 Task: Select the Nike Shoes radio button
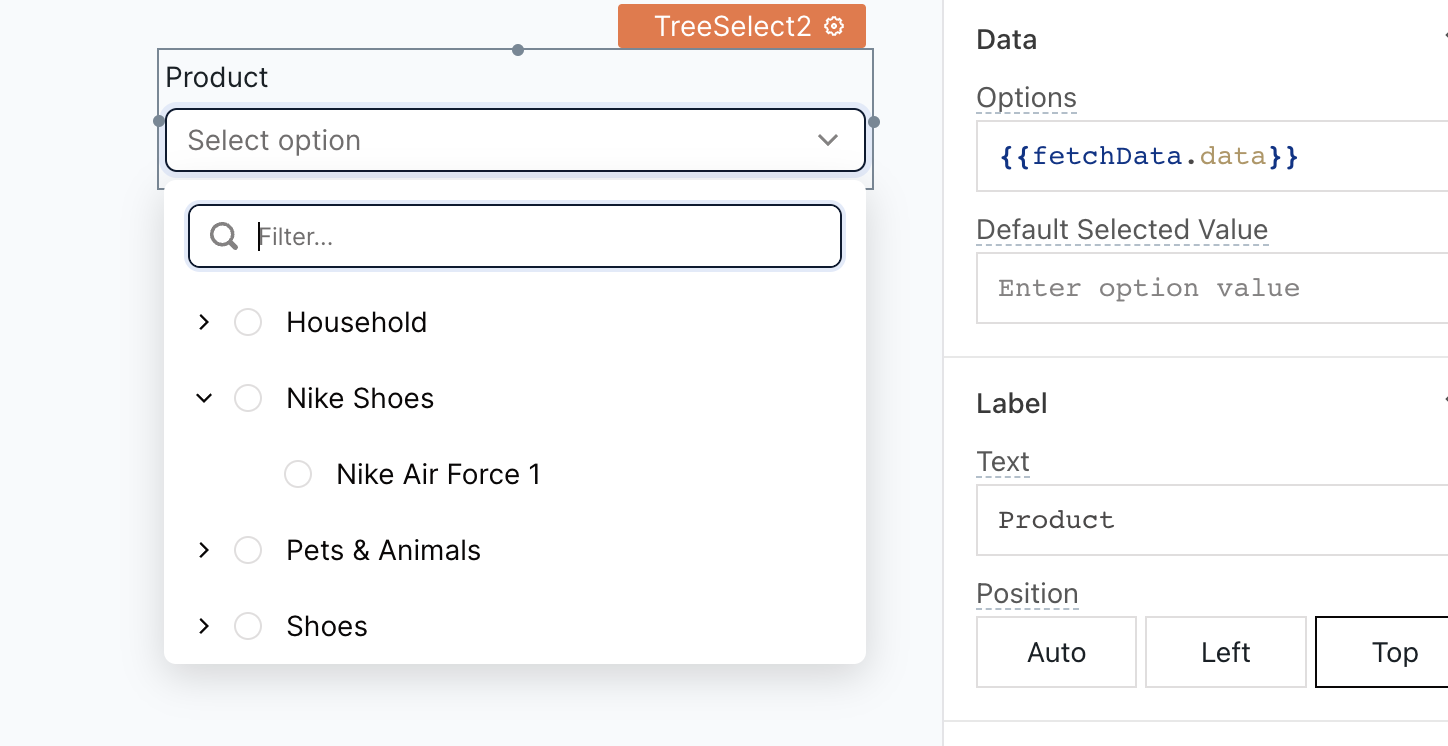248,398
